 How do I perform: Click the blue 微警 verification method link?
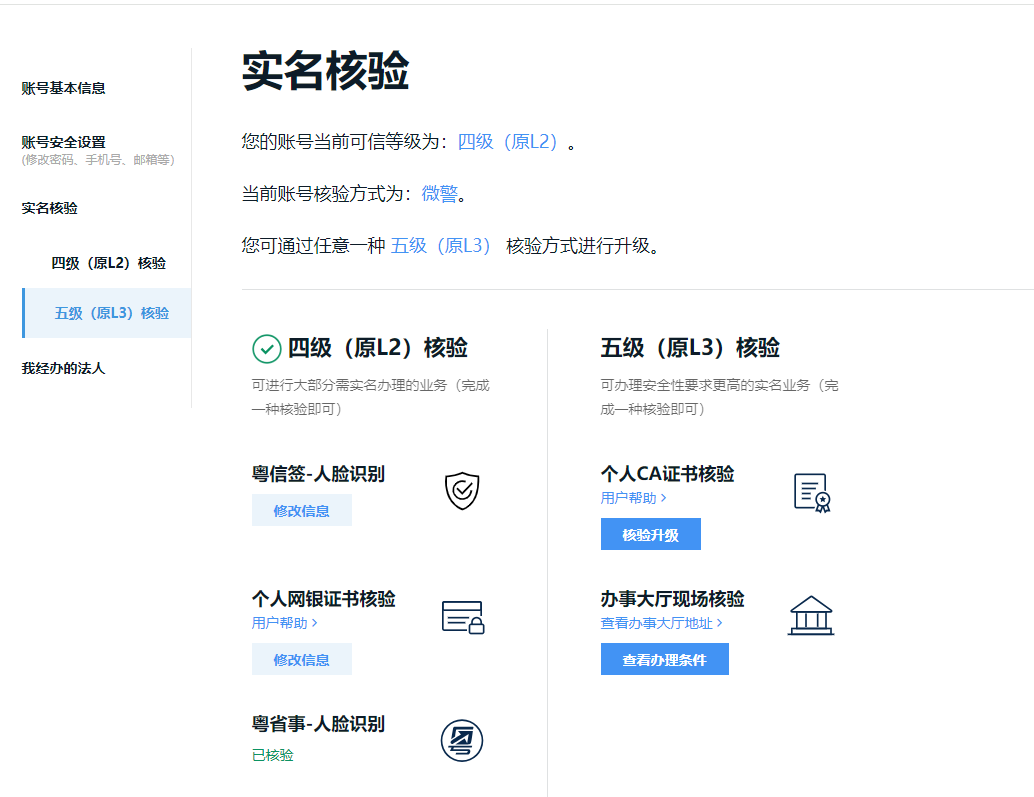pos(439,194)
